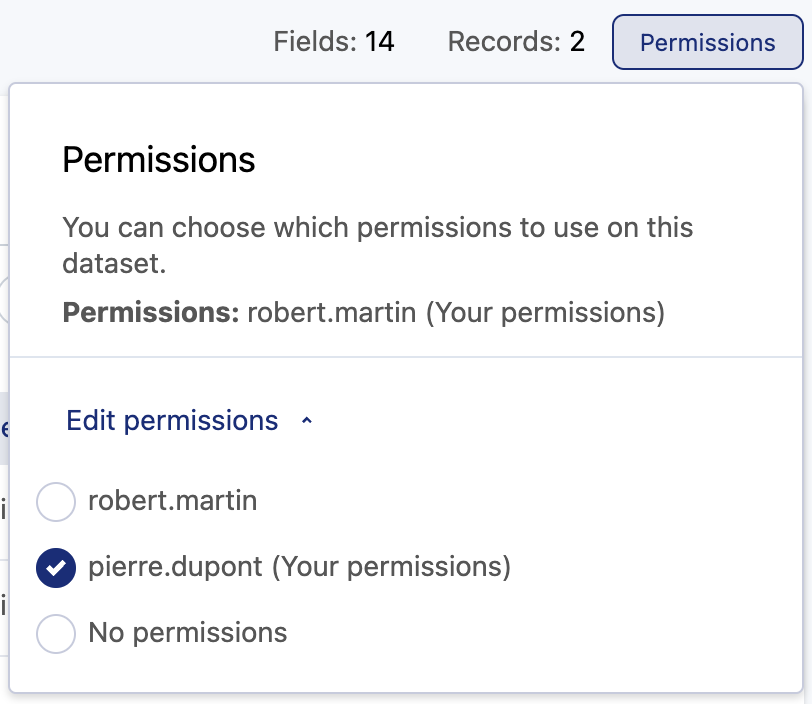Click the "Fields:" label in header

315,42
